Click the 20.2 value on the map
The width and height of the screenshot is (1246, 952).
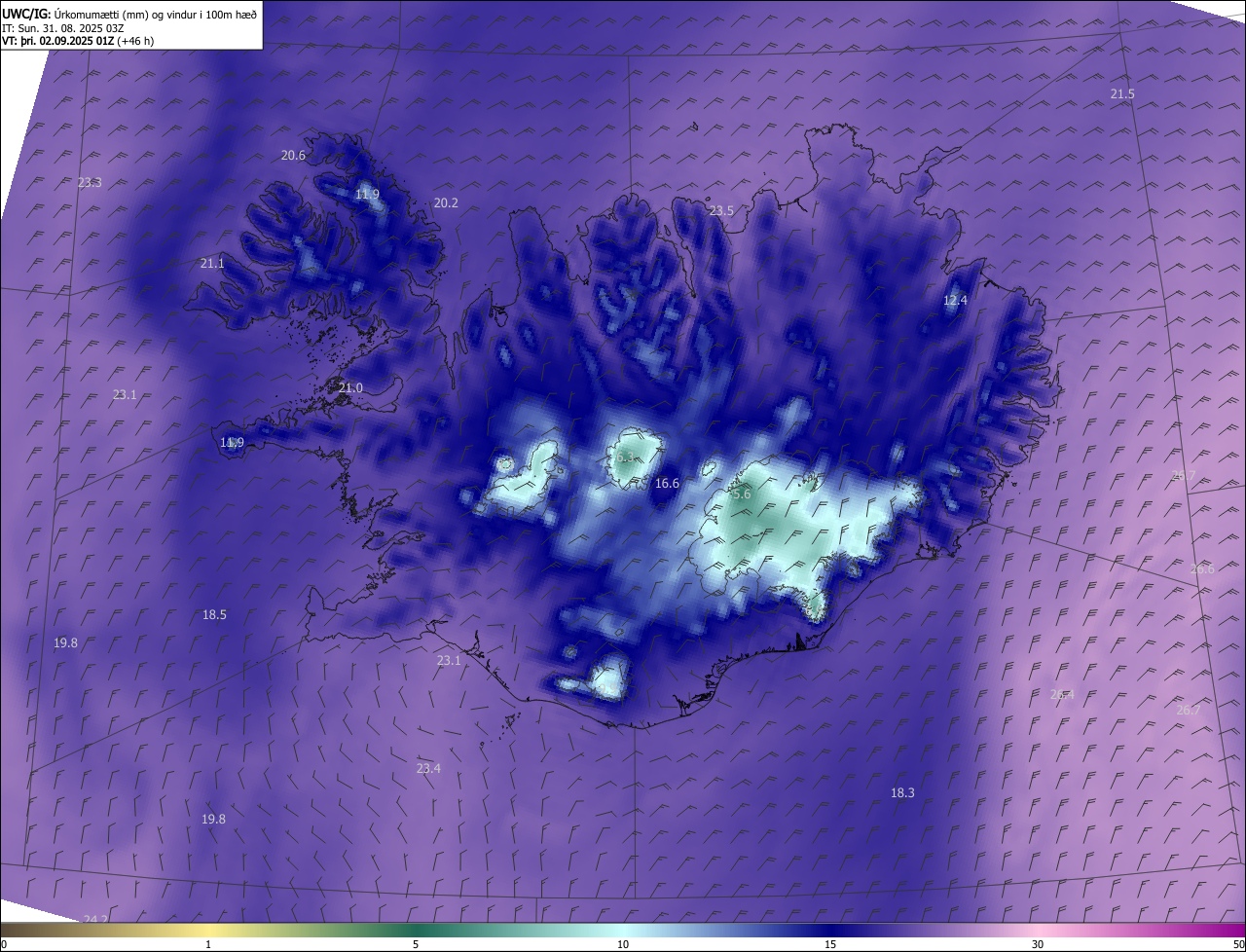click(446, 202)
